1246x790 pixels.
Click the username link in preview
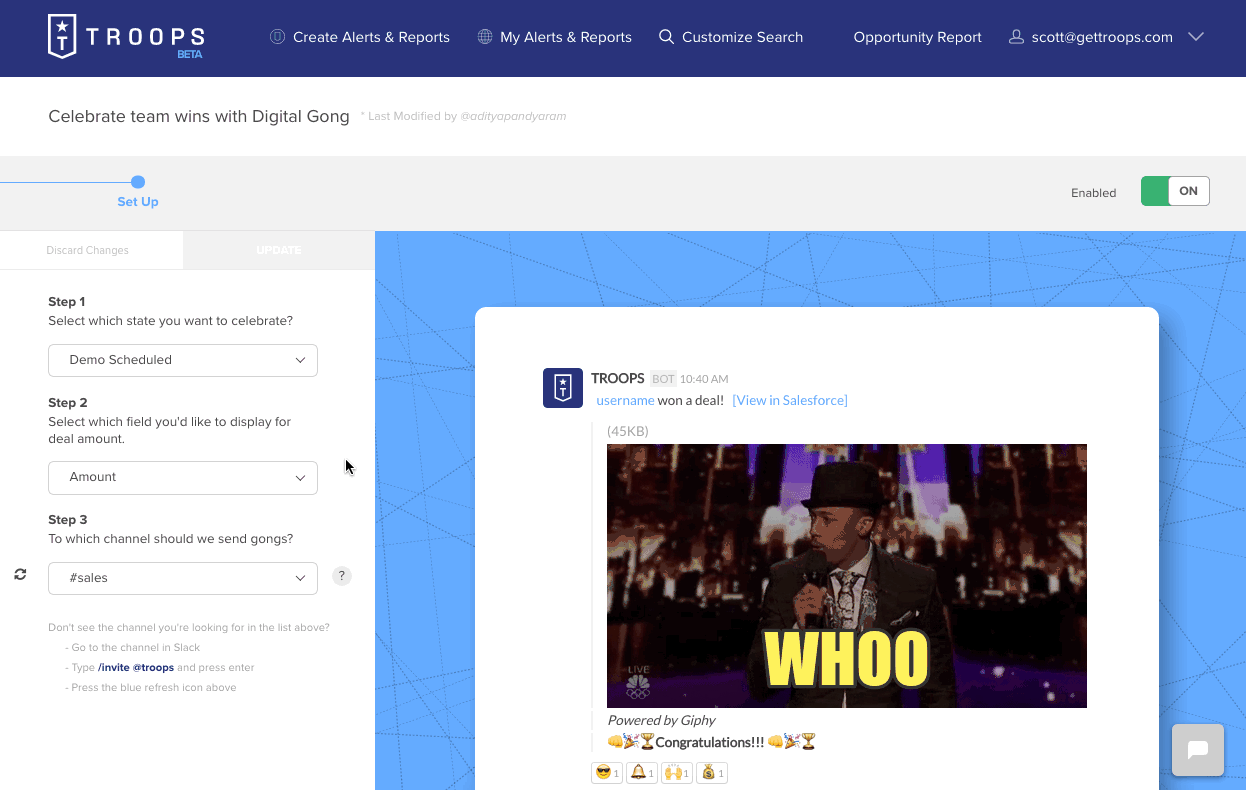(x=625, y=400)
